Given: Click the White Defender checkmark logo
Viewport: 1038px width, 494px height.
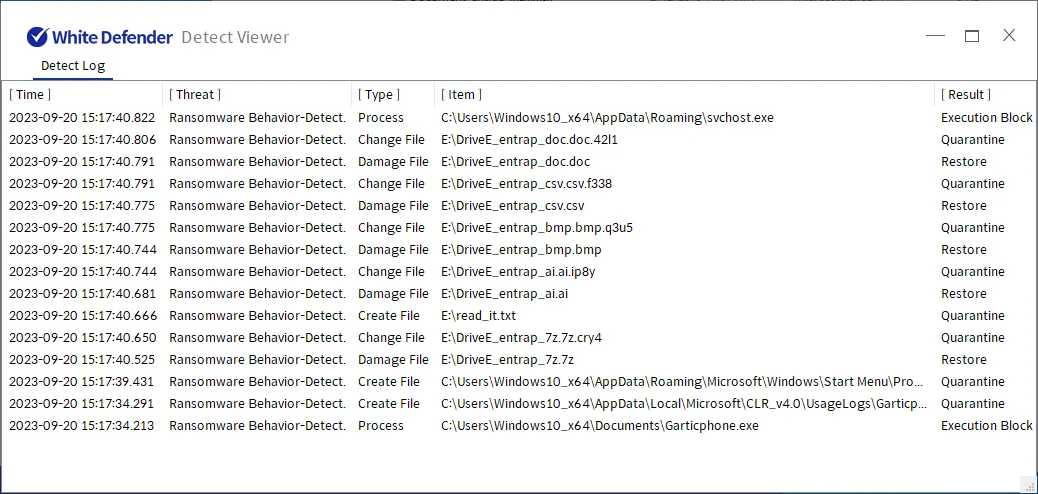Looking at the screenshot, I should coord(38,37).
